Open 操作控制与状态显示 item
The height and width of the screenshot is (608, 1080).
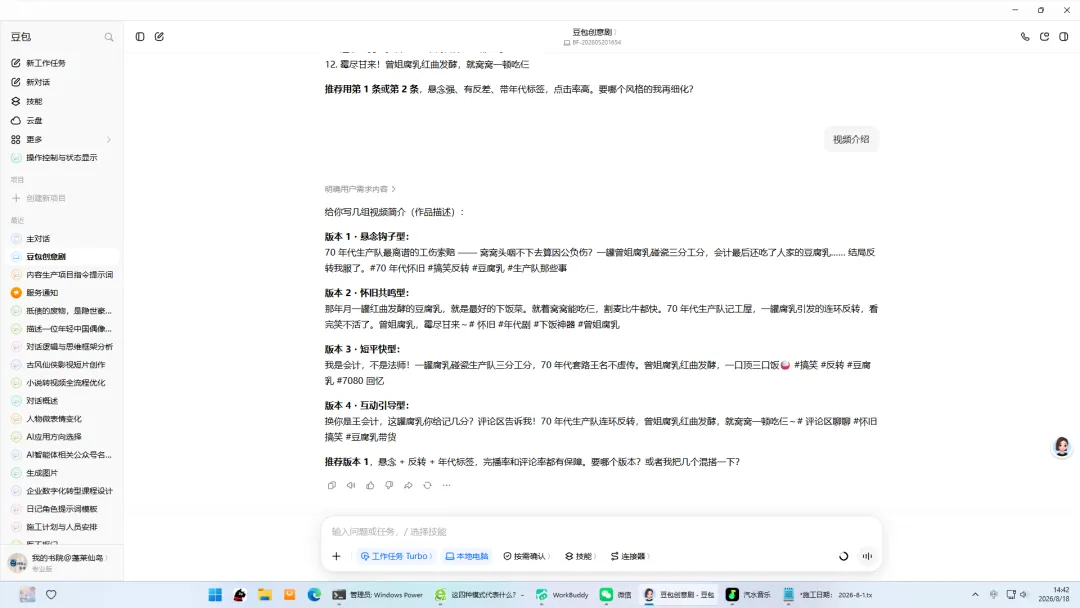[x=62, y=158]
